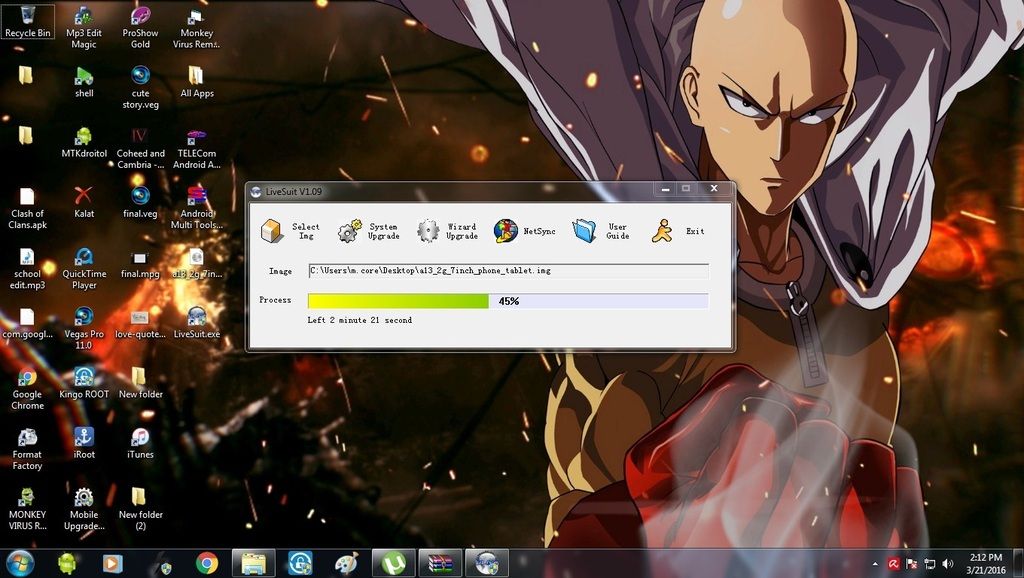The image size is (1024, 578).
Task: Show hidden system tray icons
Action: point(875,564)
